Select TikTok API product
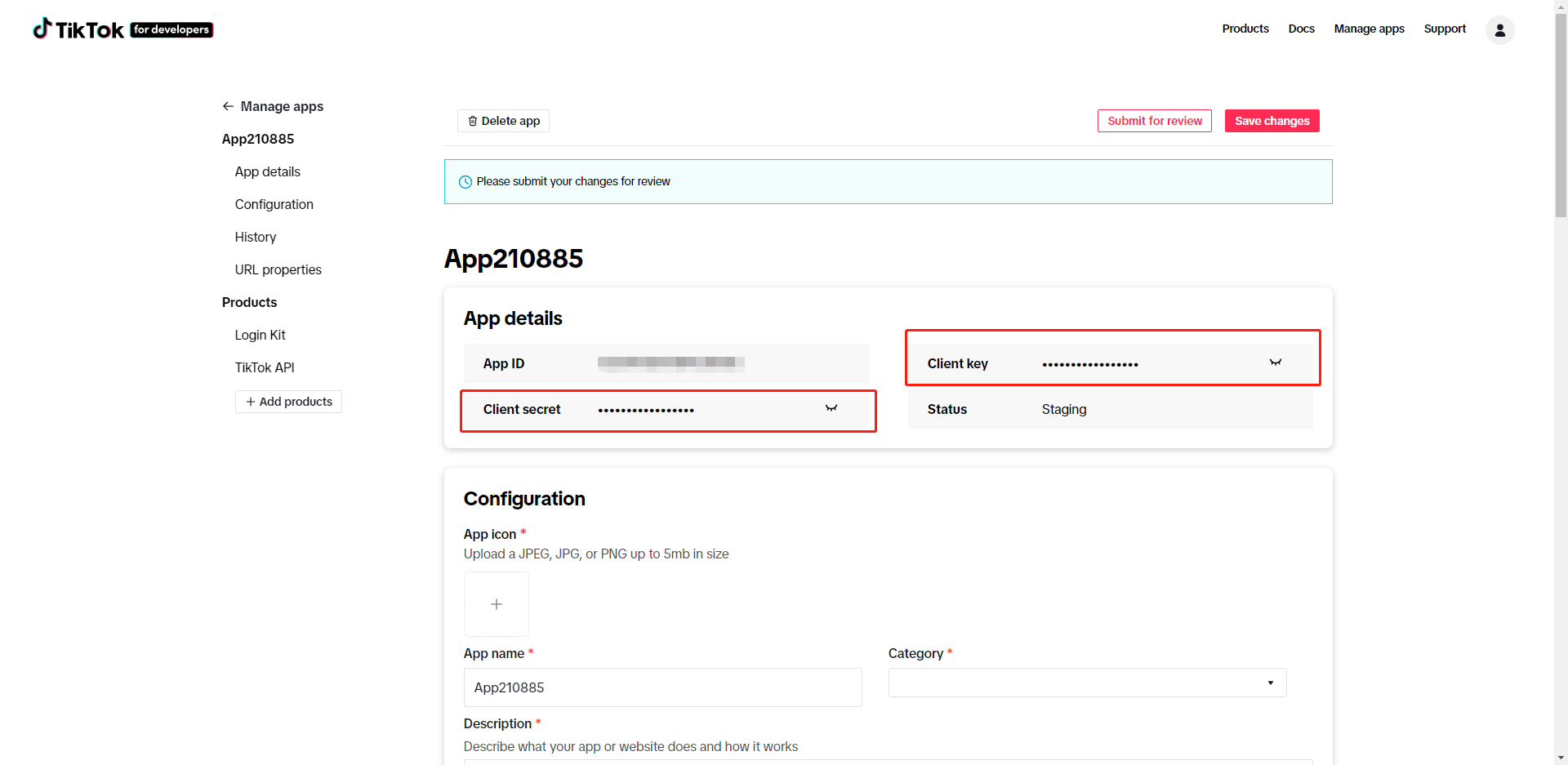1568x765 pixels. [265, 367]
